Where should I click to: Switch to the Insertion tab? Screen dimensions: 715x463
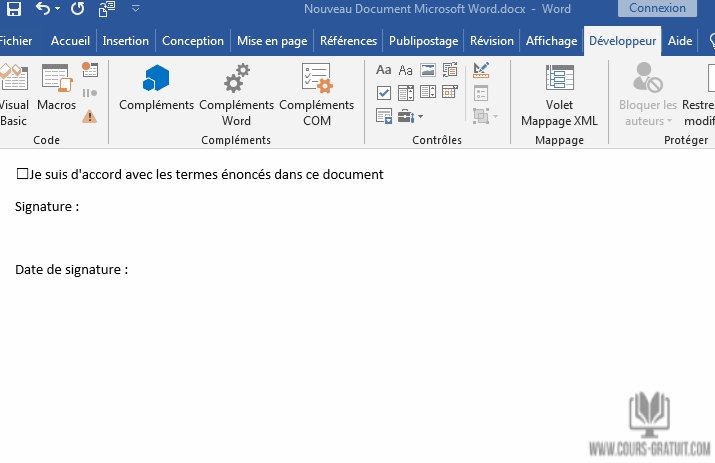pyautogui.click(x=125, y=41)
